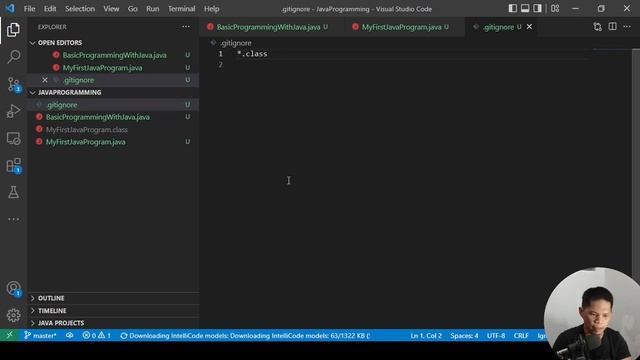640x360 pixels.
Task: Toggle the primary side bar layout
Action: (x=513, y=8)
